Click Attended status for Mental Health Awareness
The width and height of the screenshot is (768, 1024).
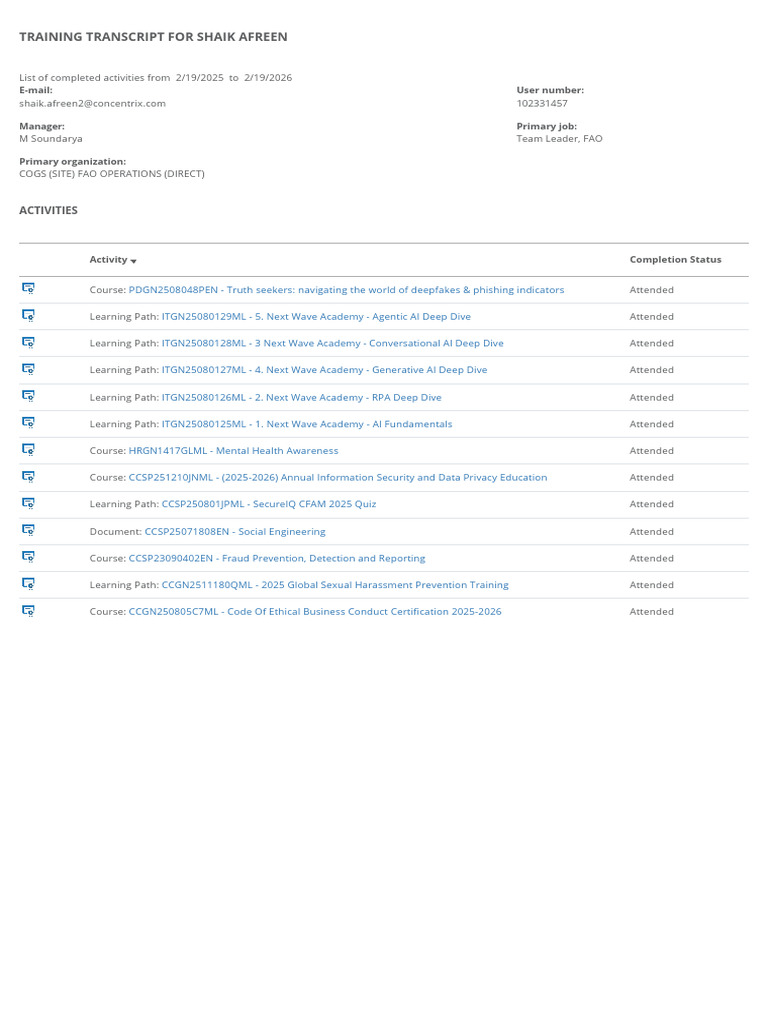tap(651, 451)
